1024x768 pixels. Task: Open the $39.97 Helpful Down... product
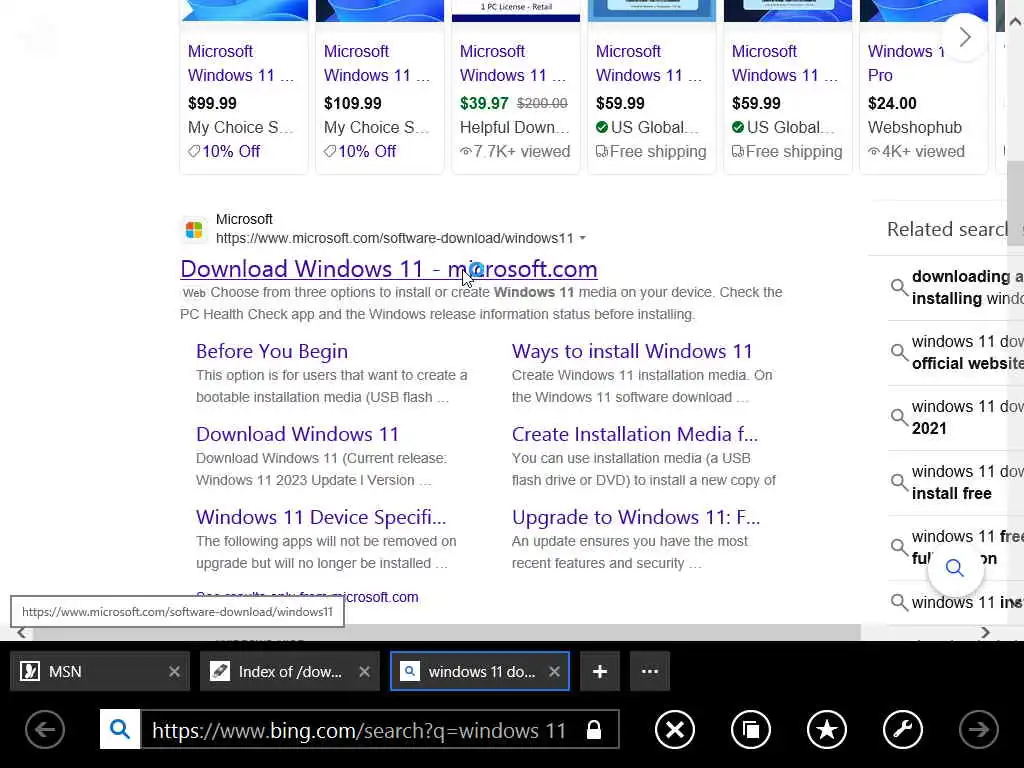pyautogui.click(x=515, y=87)
